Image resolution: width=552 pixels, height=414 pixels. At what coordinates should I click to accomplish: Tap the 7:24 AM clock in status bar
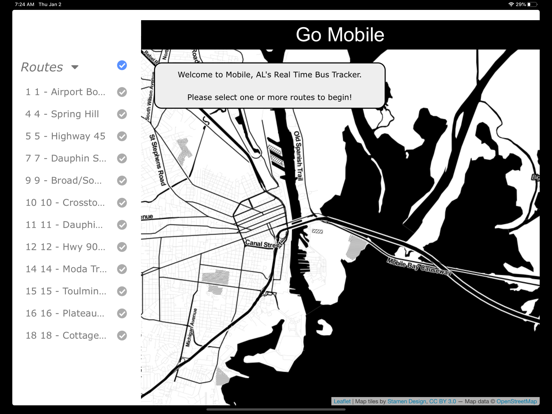(x=25, y=4)
